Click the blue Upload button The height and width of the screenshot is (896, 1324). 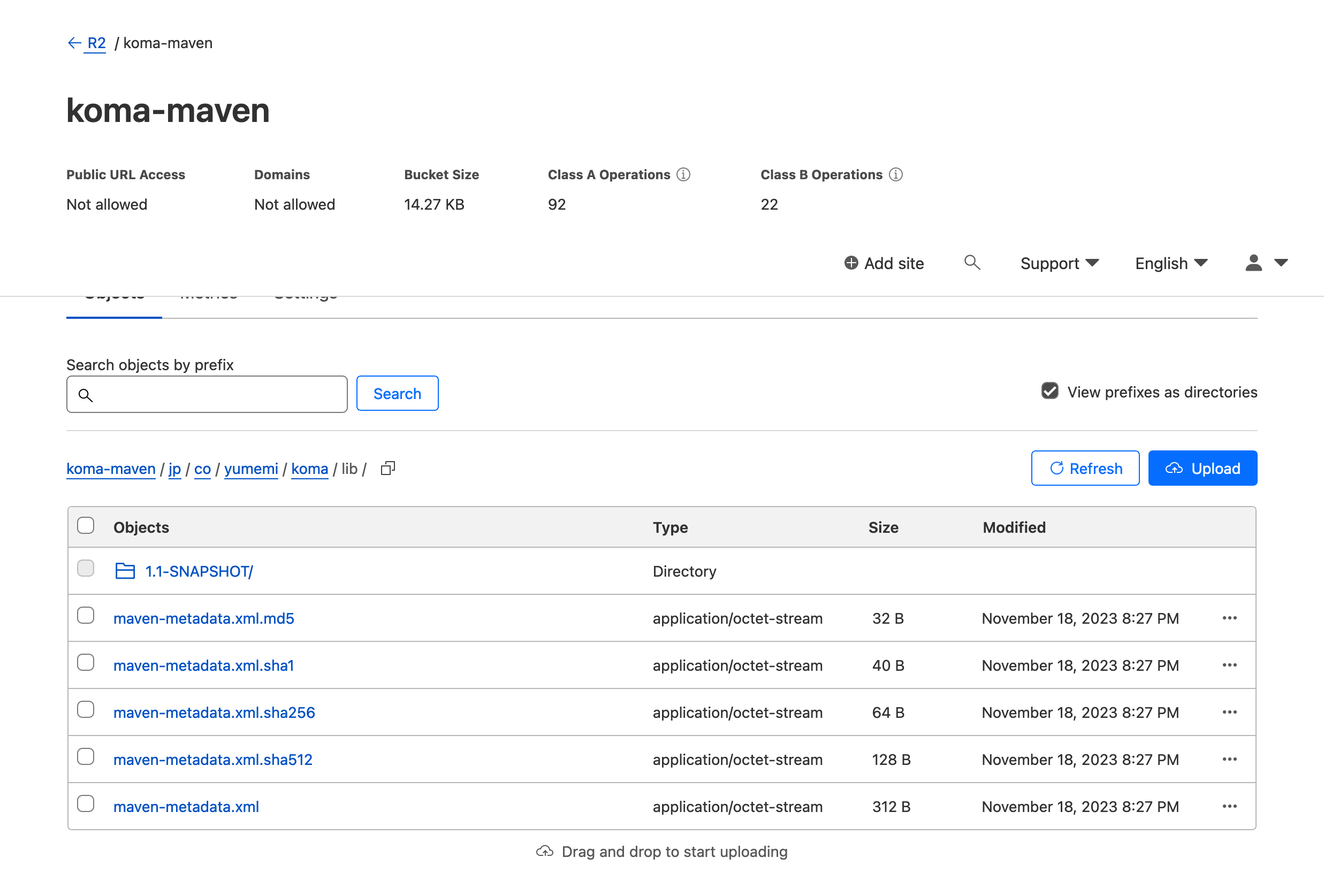pyautogui.click(x=1202, y=468)
